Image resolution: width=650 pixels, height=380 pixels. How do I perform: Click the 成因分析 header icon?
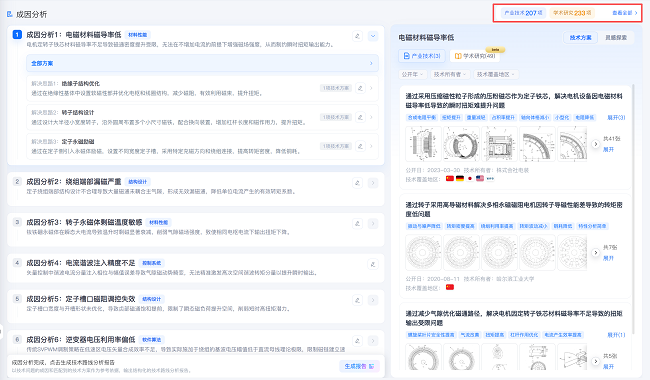[10, 14]
